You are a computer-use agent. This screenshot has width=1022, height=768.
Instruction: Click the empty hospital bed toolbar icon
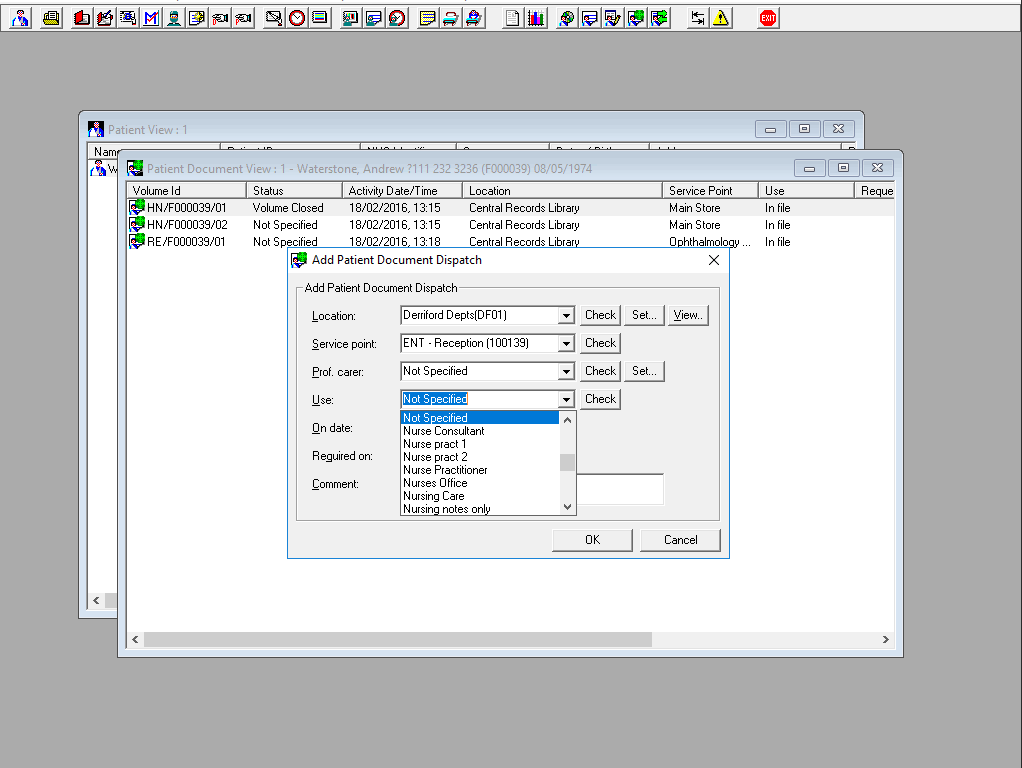point(450,18)
